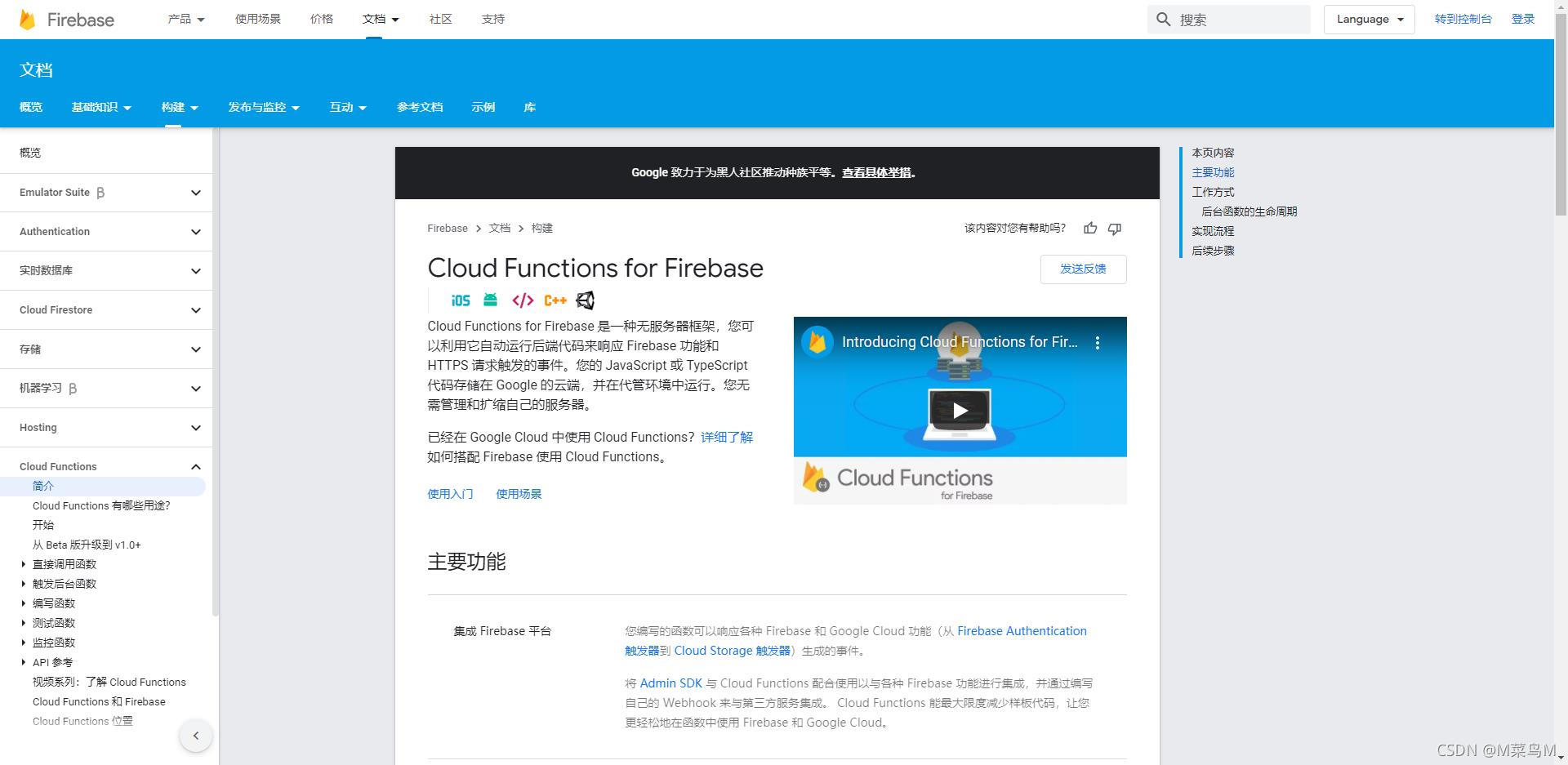This screenshot has width=1568, height=765.
Task: Click the search magnifier icon
Action: (x=1164, y=20)
